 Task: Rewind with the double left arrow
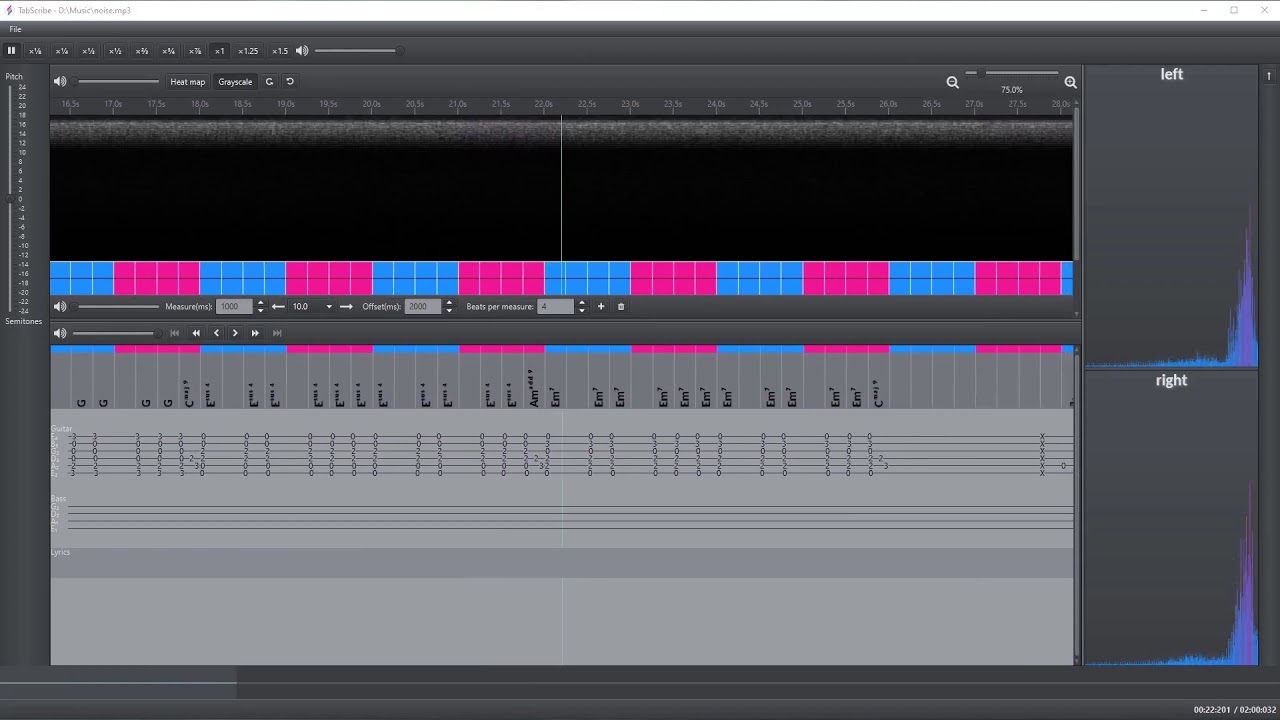196,333
